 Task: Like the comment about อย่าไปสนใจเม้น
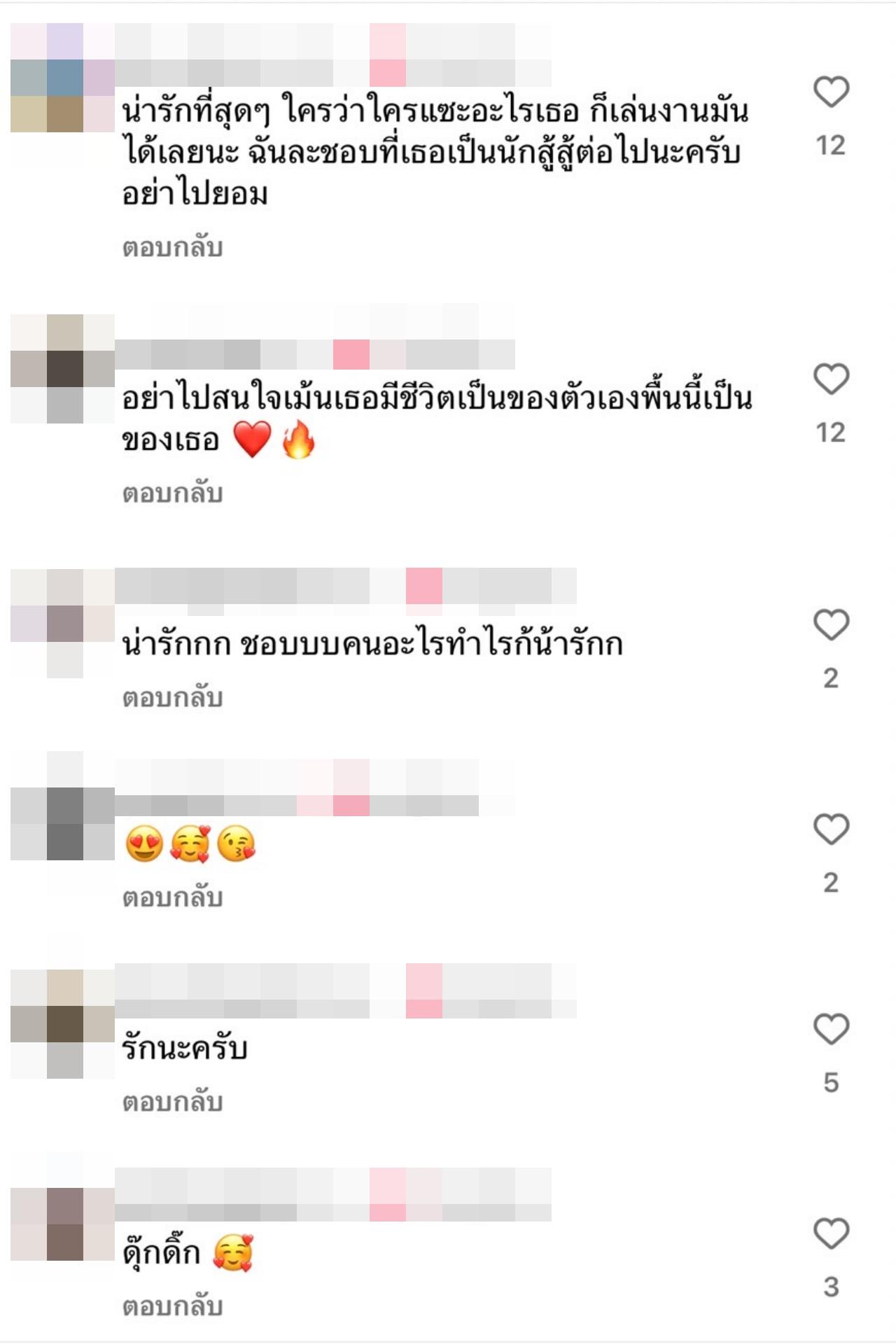point(831,379)
